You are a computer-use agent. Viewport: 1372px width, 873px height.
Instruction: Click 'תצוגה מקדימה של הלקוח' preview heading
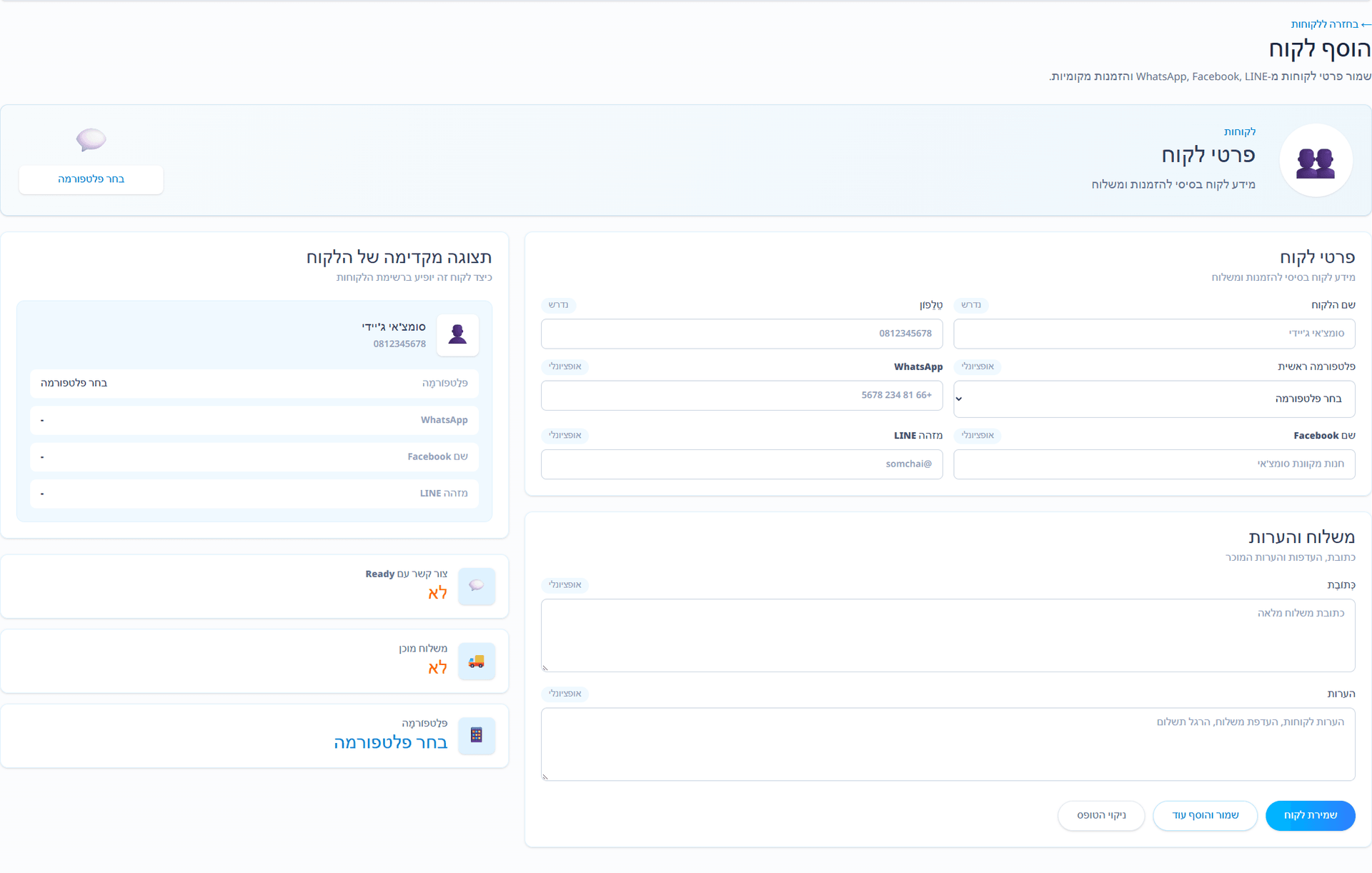[x=399, y=257]
